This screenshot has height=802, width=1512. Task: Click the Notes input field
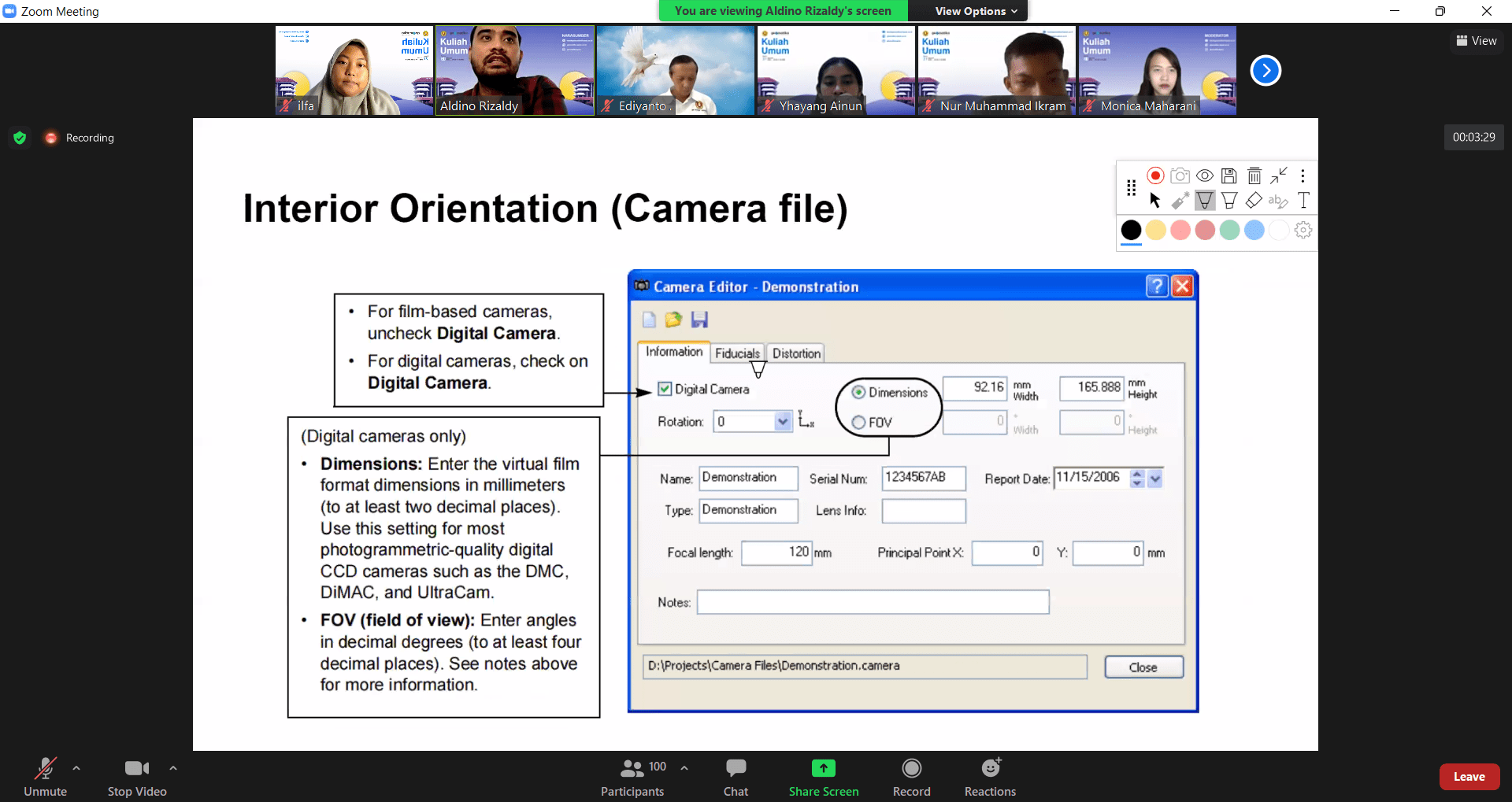point(873,602)
